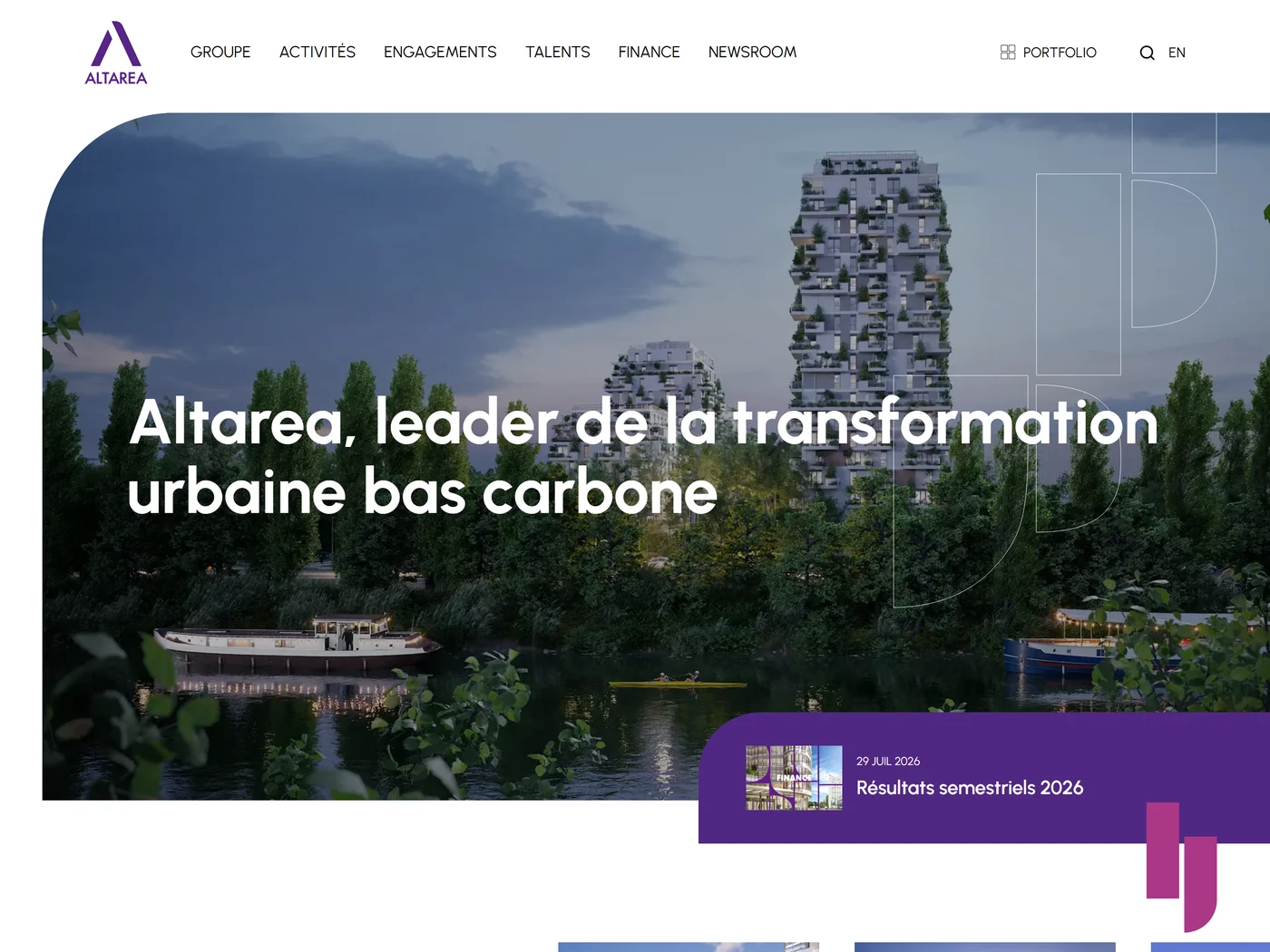The width and height of the screenshot is (1270, 952).
Task: Click the Finance news thumbnail
Action: 794,778
